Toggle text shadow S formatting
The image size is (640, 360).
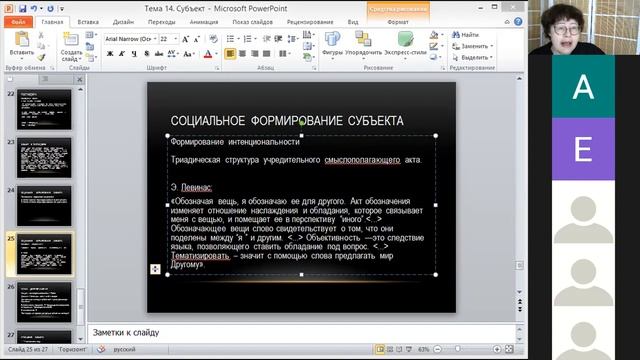(x=147, y=53)
